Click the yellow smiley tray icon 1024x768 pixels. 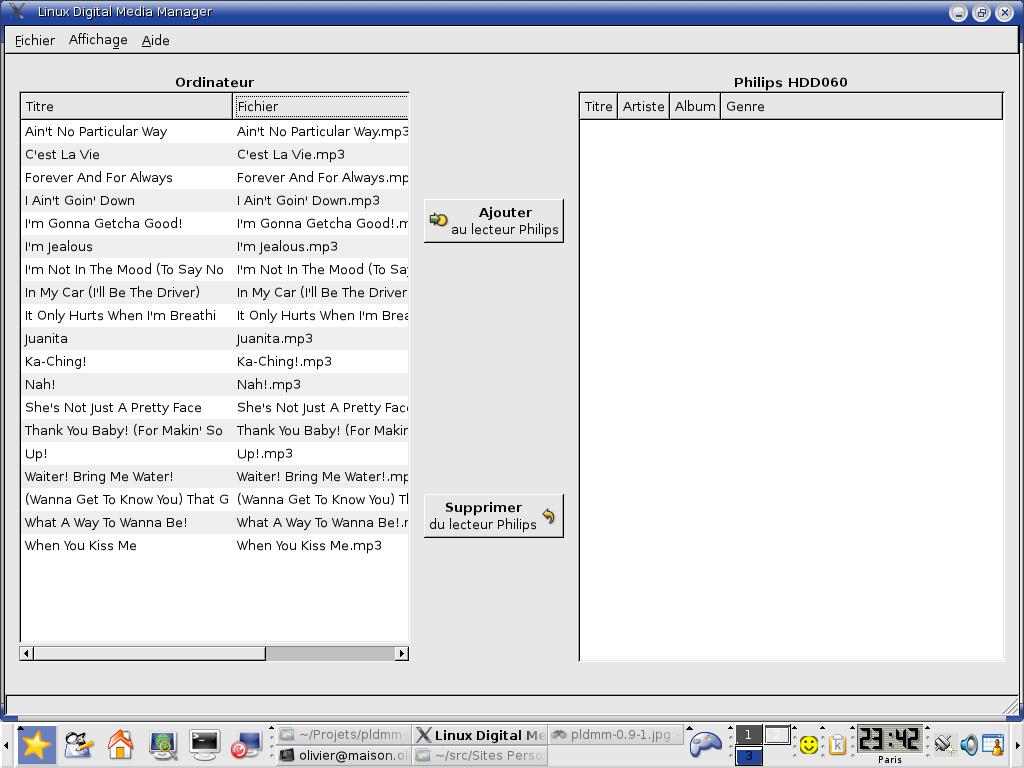809,744
